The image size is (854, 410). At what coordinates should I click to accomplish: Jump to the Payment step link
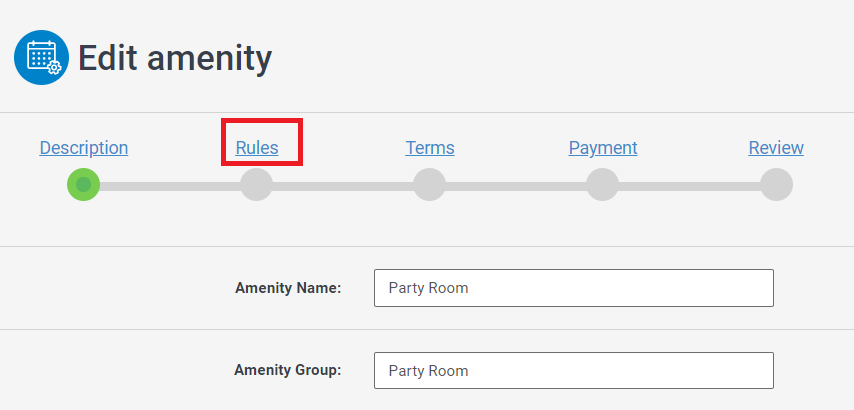click(x=603, y=148)
